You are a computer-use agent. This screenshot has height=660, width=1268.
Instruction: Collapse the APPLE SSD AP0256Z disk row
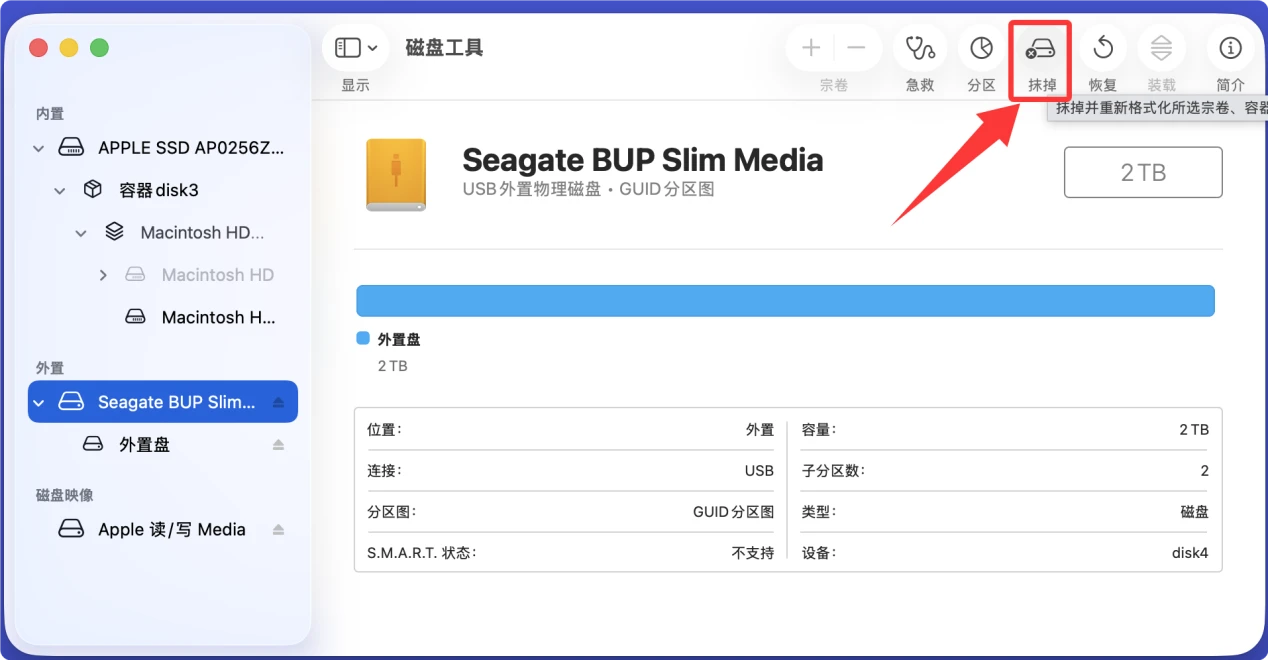[x=38, y=148]
